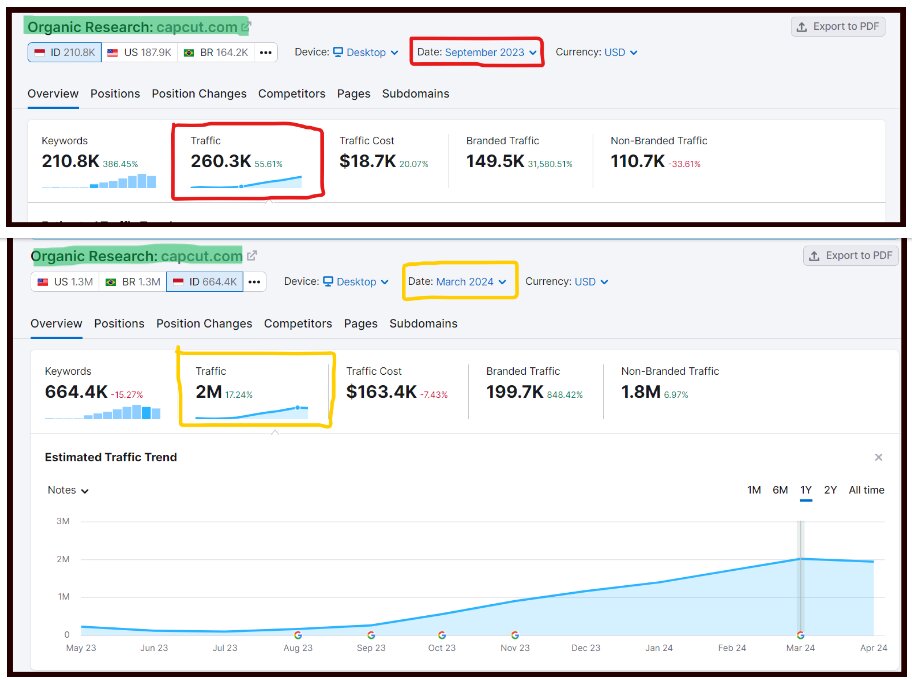Open more databases dots after BR 164.2K
Screen dimensions: 912x680
[x=266, y=52]
